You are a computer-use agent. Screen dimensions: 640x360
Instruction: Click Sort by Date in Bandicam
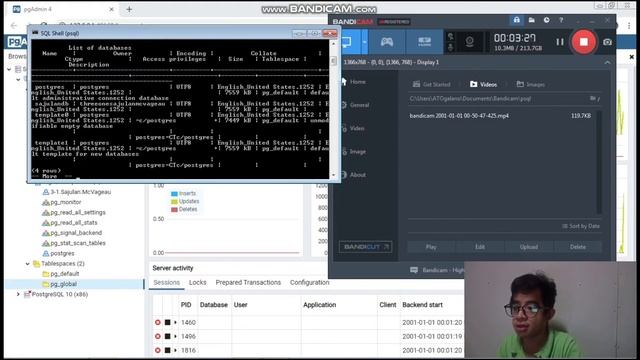(x=581, y=226)
